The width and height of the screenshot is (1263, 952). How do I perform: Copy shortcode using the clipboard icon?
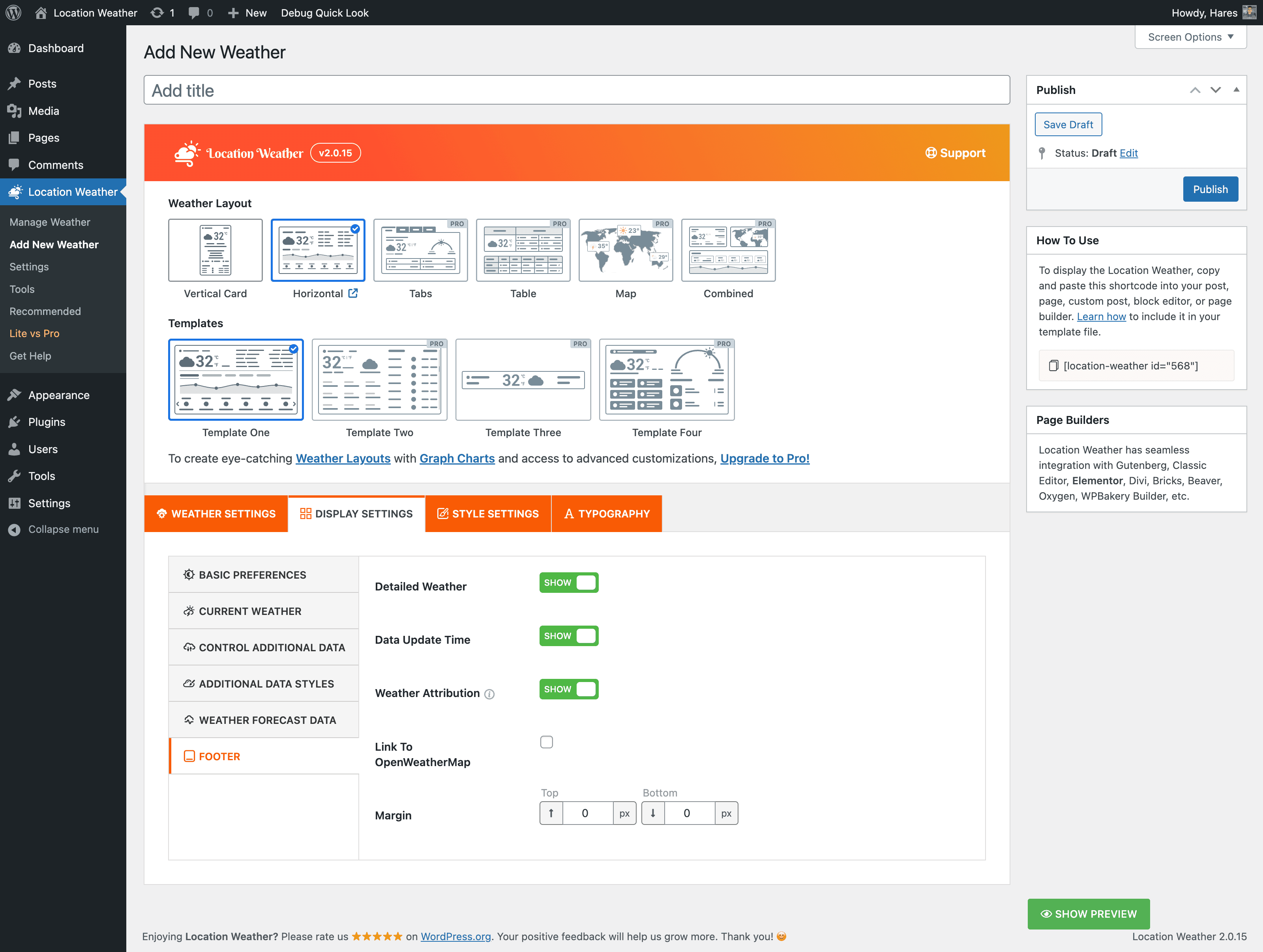click(1053, 365)
